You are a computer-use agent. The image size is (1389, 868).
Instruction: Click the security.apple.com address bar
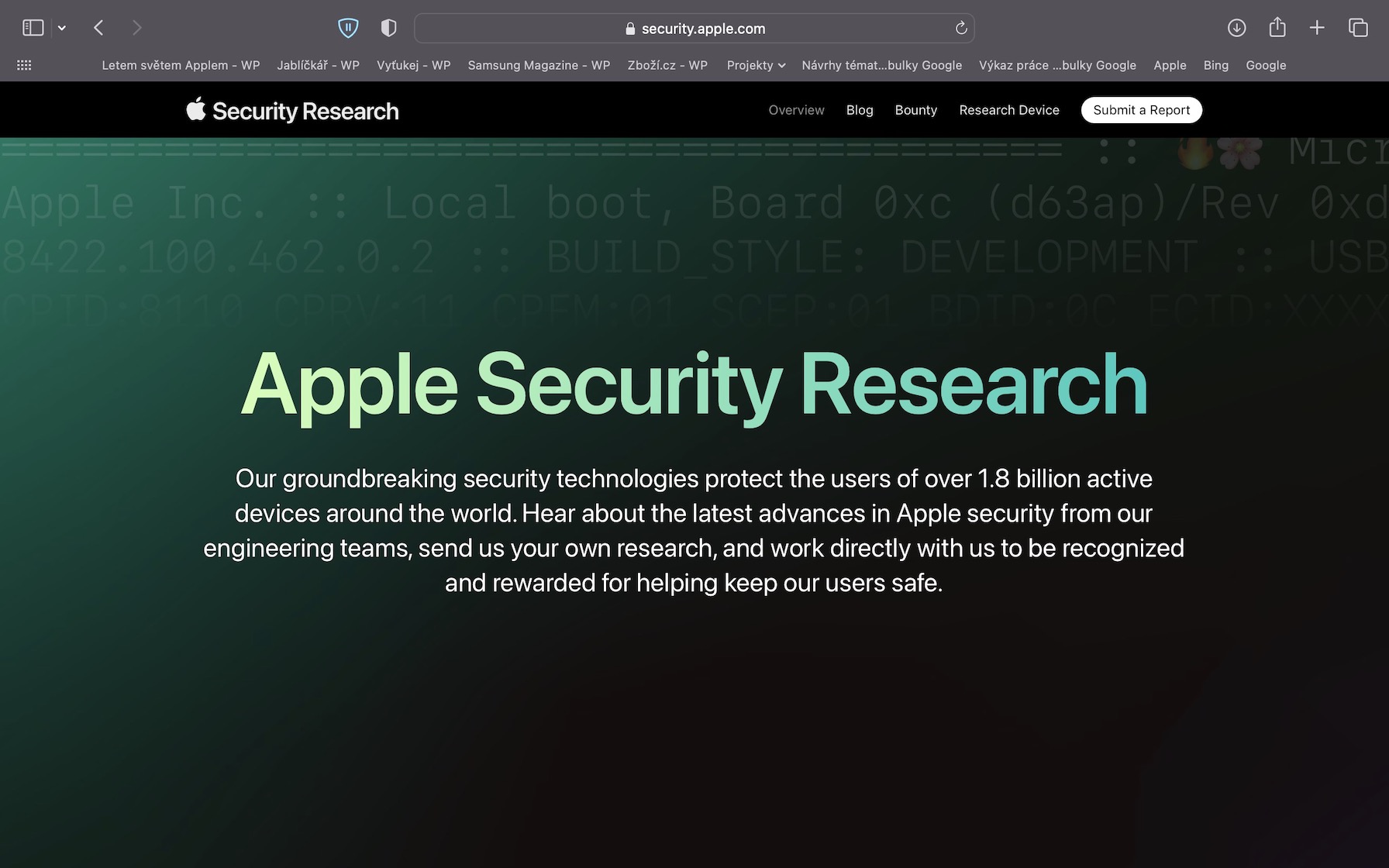tap(694, 28)
